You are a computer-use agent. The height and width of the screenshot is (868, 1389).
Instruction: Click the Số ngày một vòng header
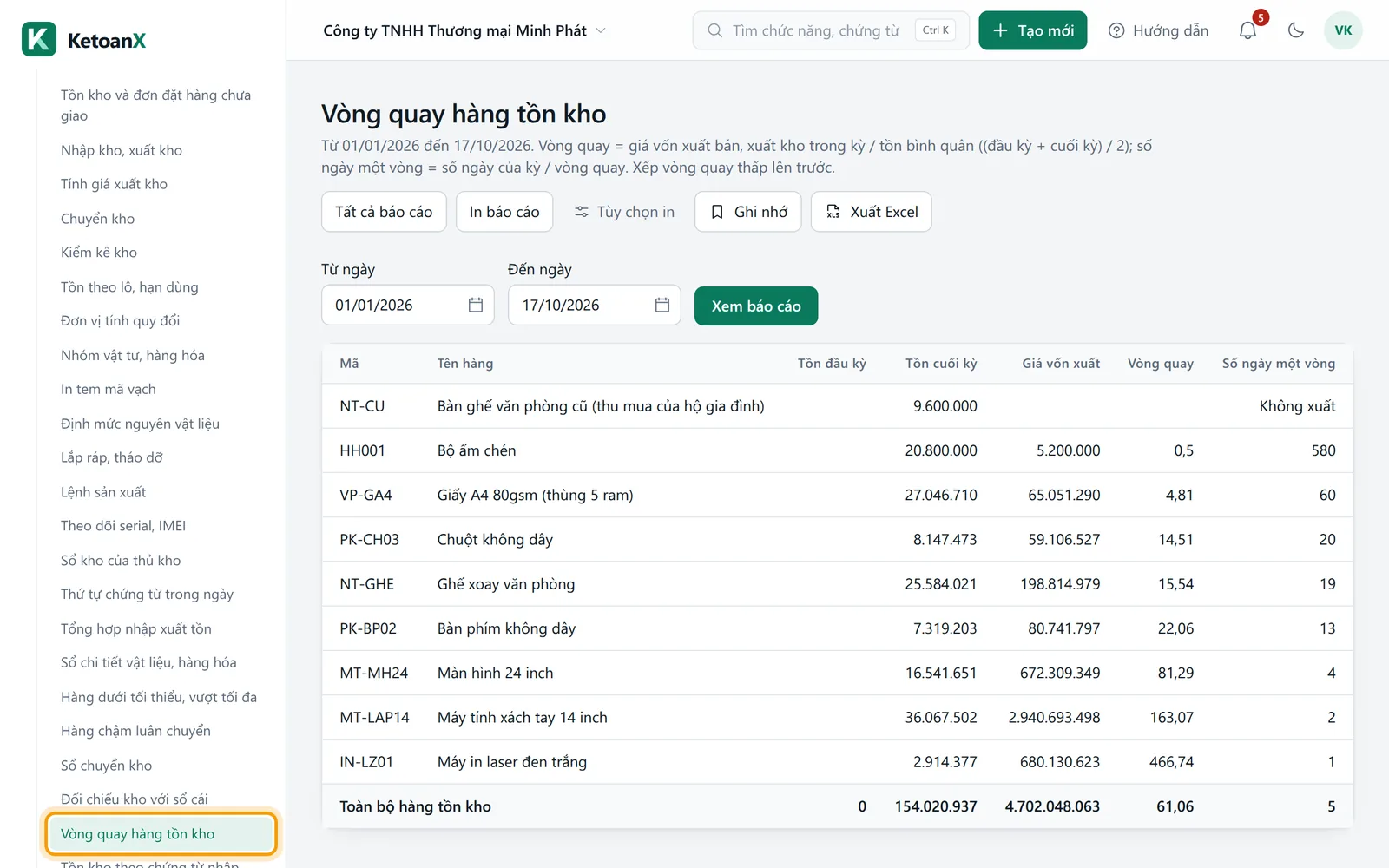click(x=1279, y=364)
